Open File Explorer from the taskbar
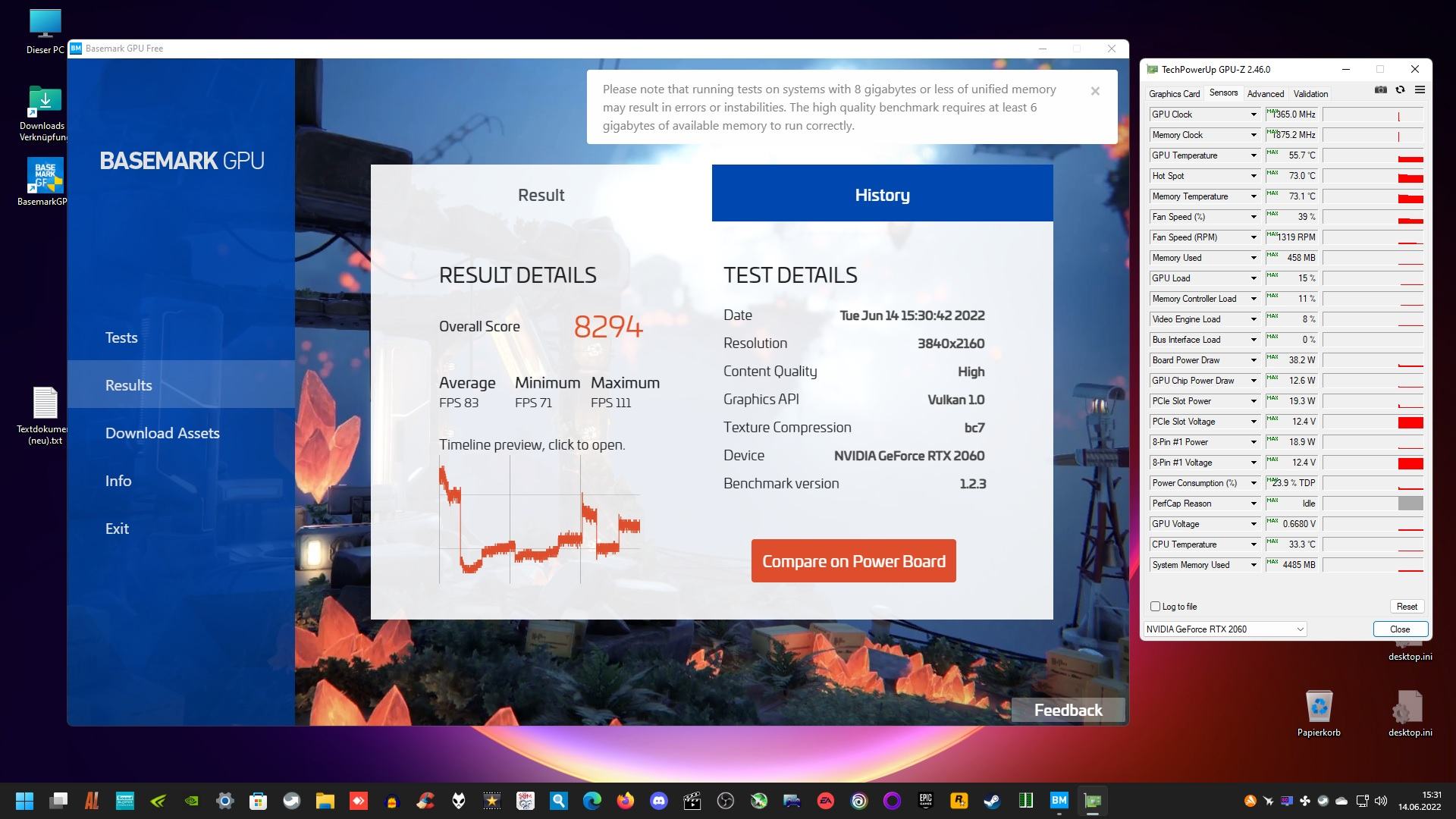Image resolution: width=1456 pixels, height=819 pixels. tap(325, 801)
